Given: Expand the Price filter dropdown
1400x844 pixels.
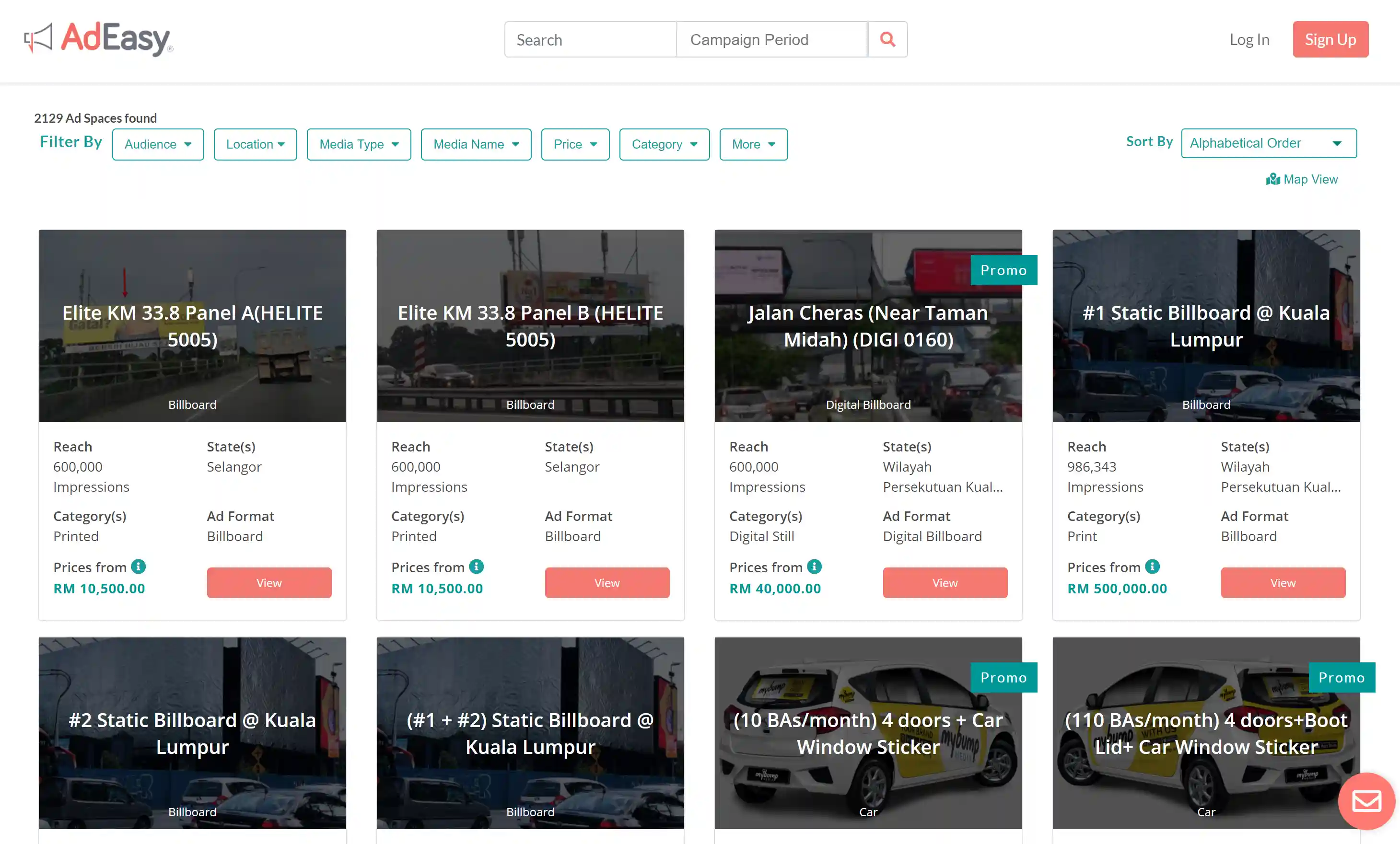Looking at the screenshot, I should [575, 144].
